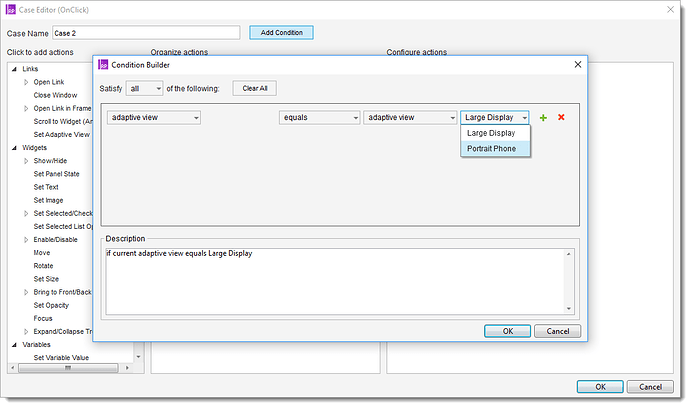The width and height of the screenshot is (690, 407).
Task: Click the green plus add-condition icon
Action: point(543,117)
